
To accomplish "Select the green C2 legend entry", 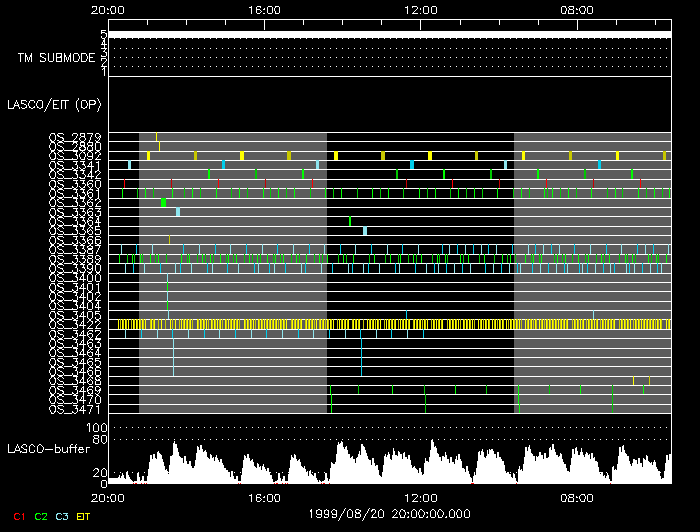I will click(41, 516).
